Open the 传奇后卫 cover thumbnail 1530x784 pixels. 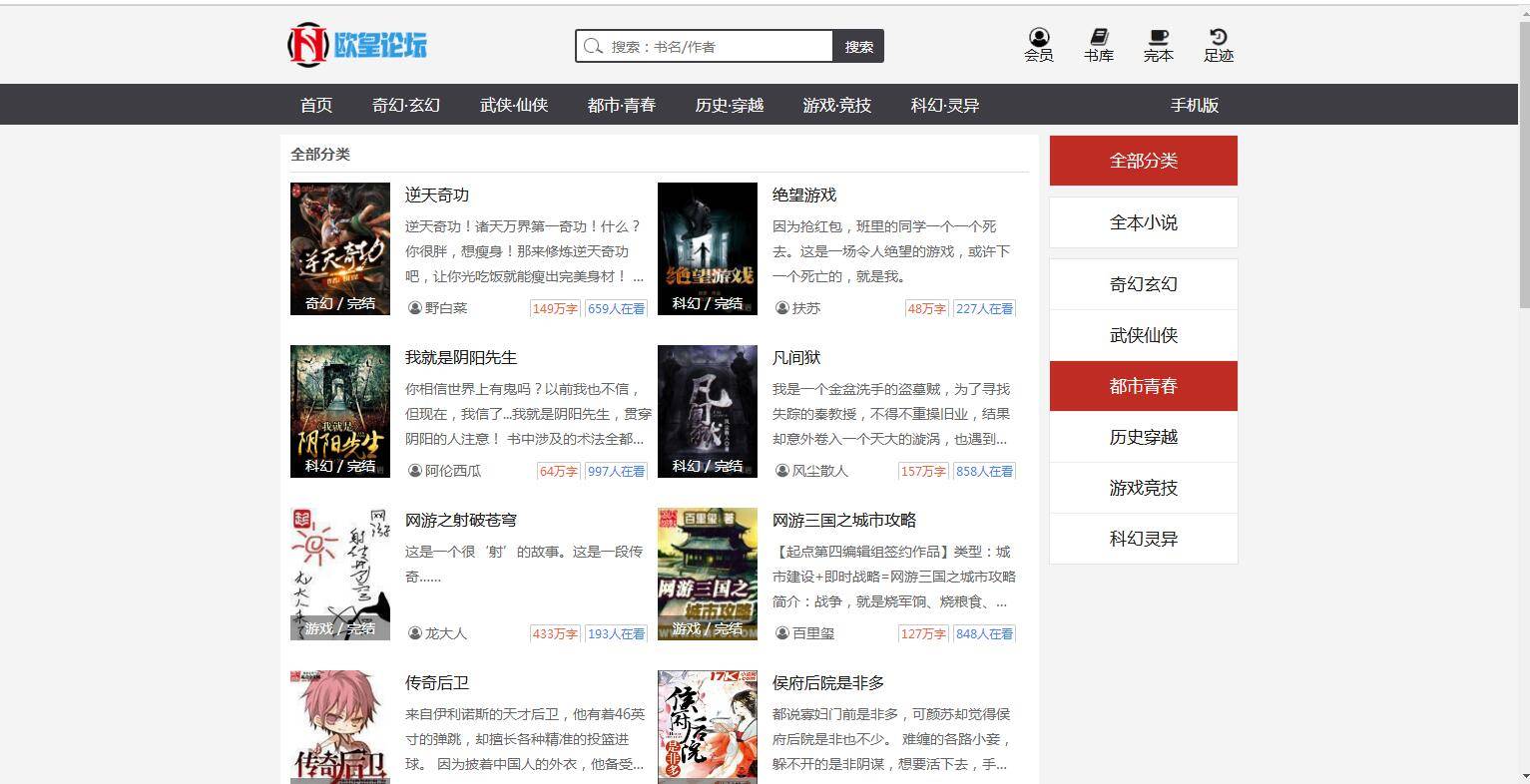pyautogui.click(x=339, y=727)
